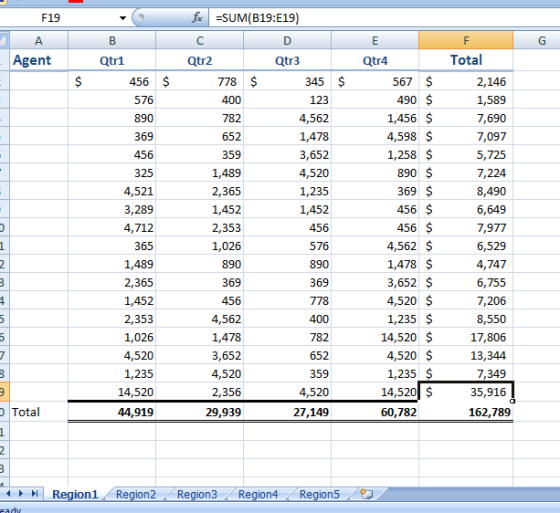Select cell containing 567
The image size is (560, 513).
tap(375, 81)
